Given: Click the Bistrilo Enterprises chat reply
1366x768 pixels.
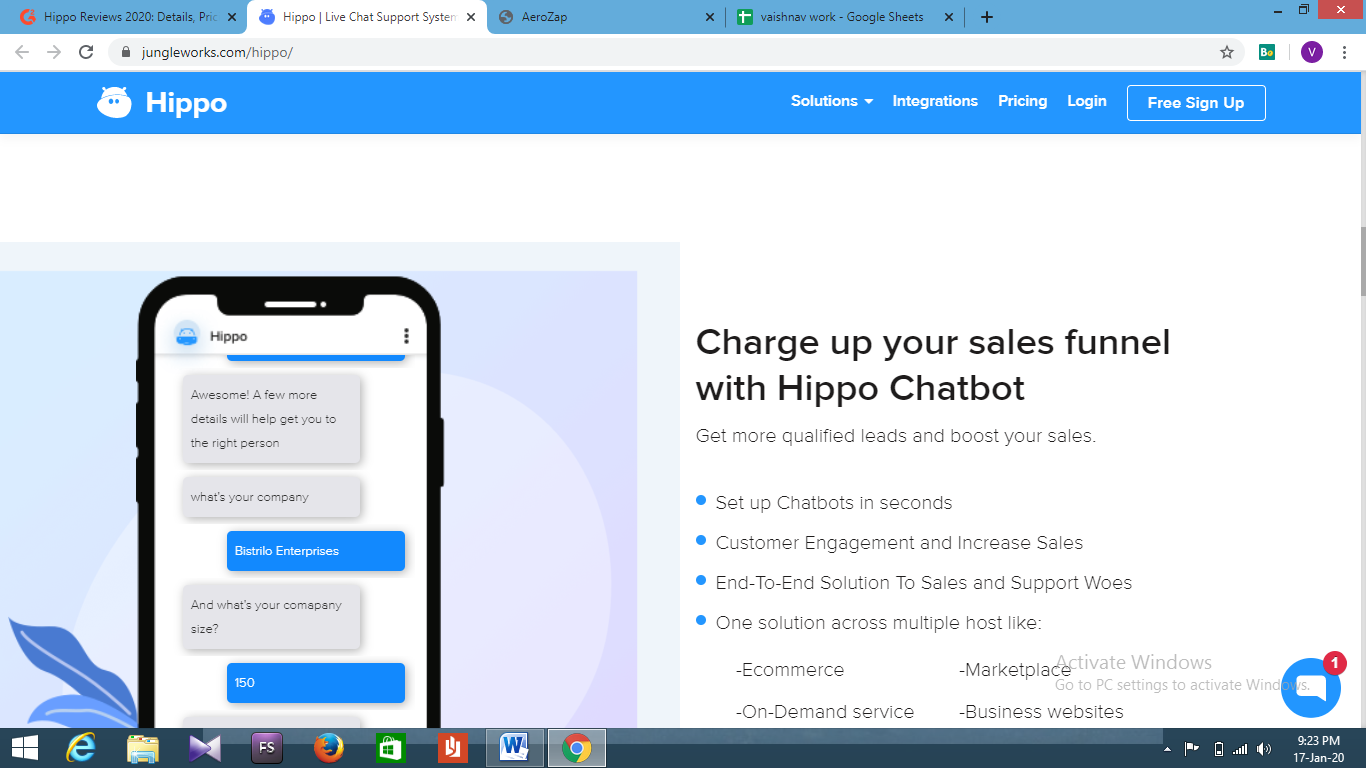Looking at the screenshot, I should [315, 551].
